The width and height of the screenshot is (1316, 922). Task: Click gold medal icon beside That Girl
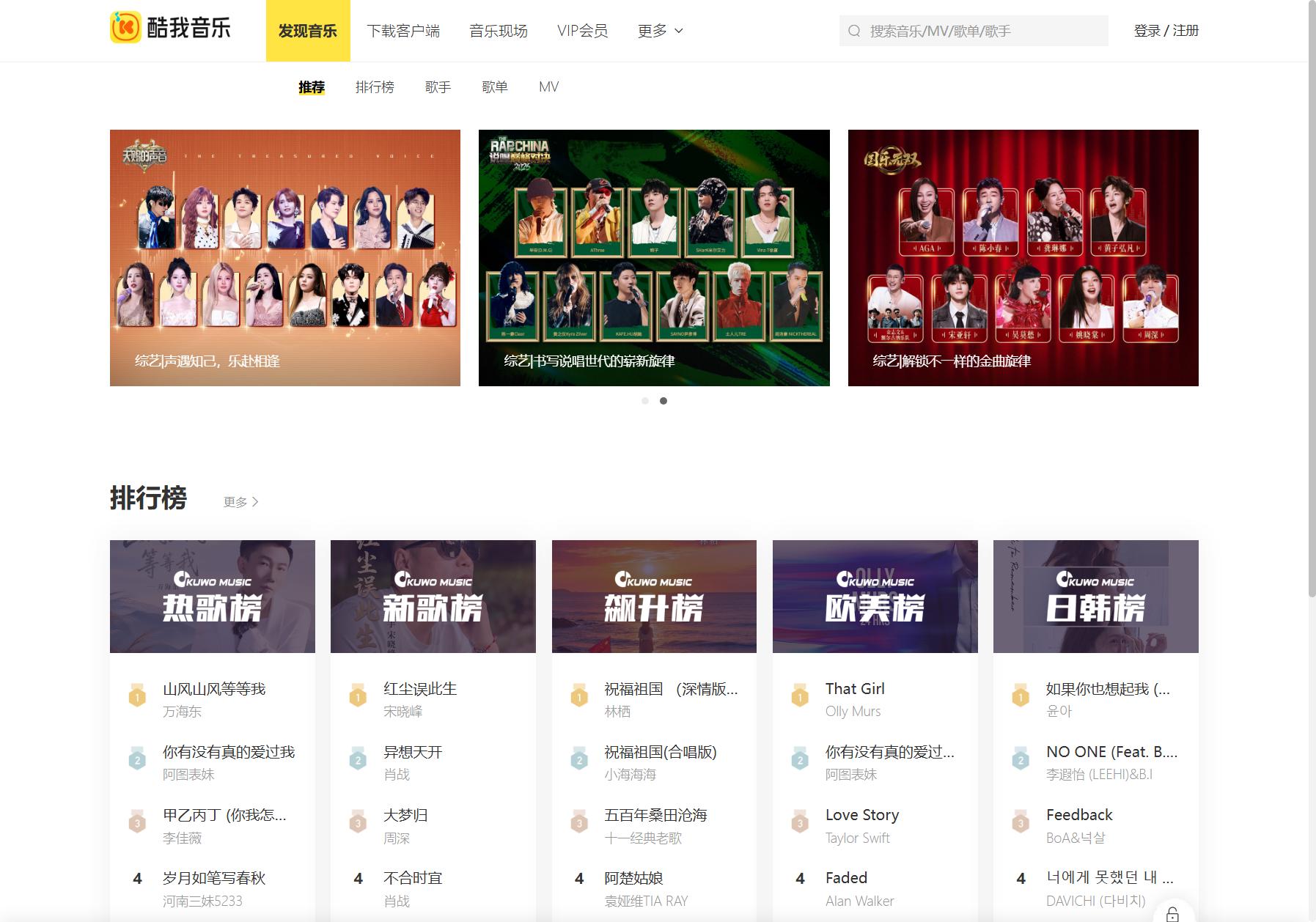pos(800,696)
